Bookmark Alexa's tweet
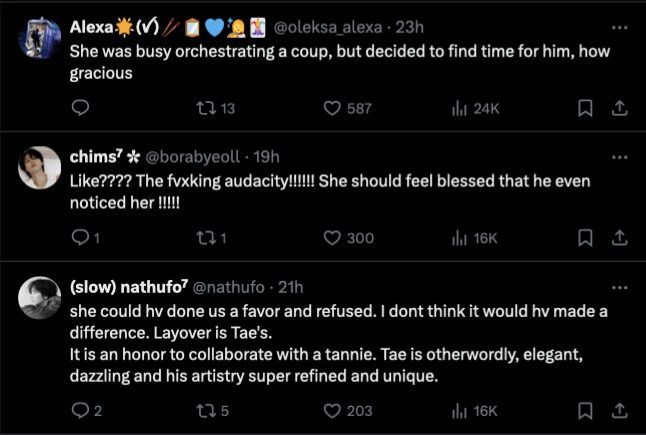 pos(586,108)
